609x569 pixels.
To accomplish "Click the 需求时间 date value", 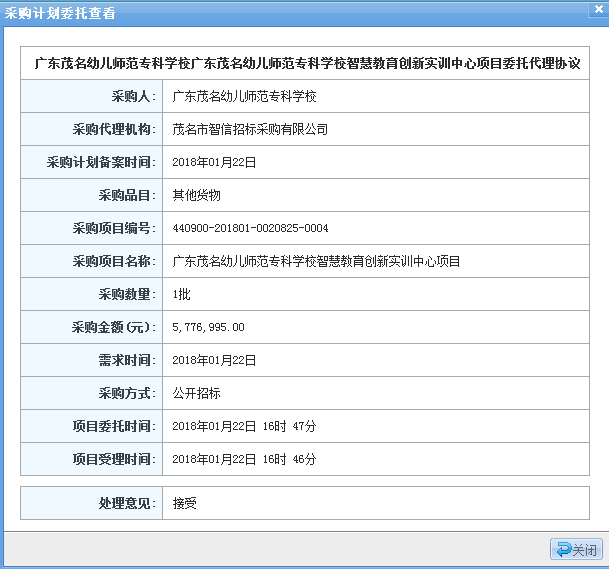I will 214,360.
